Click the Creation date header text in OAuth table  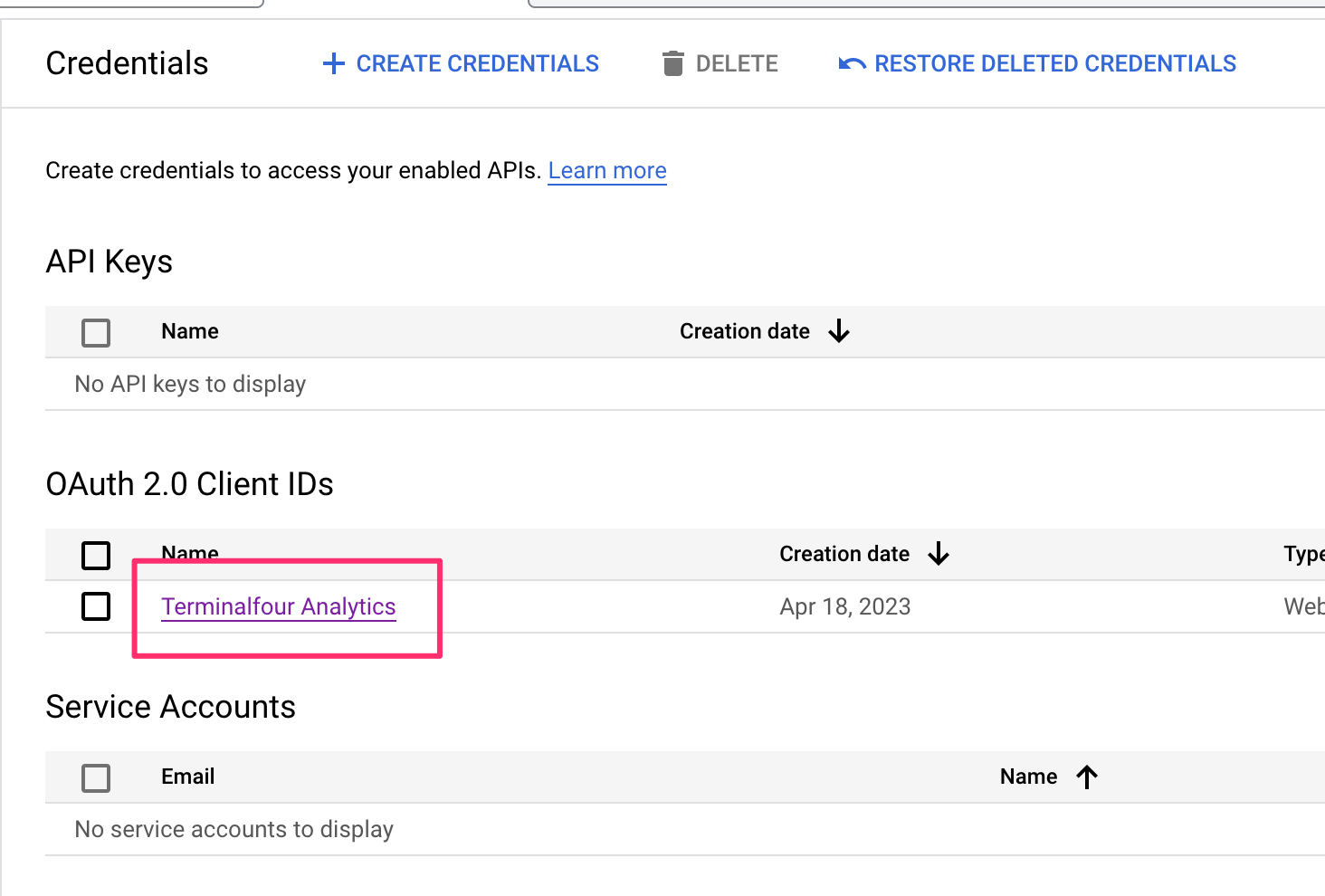coord(844,554)
